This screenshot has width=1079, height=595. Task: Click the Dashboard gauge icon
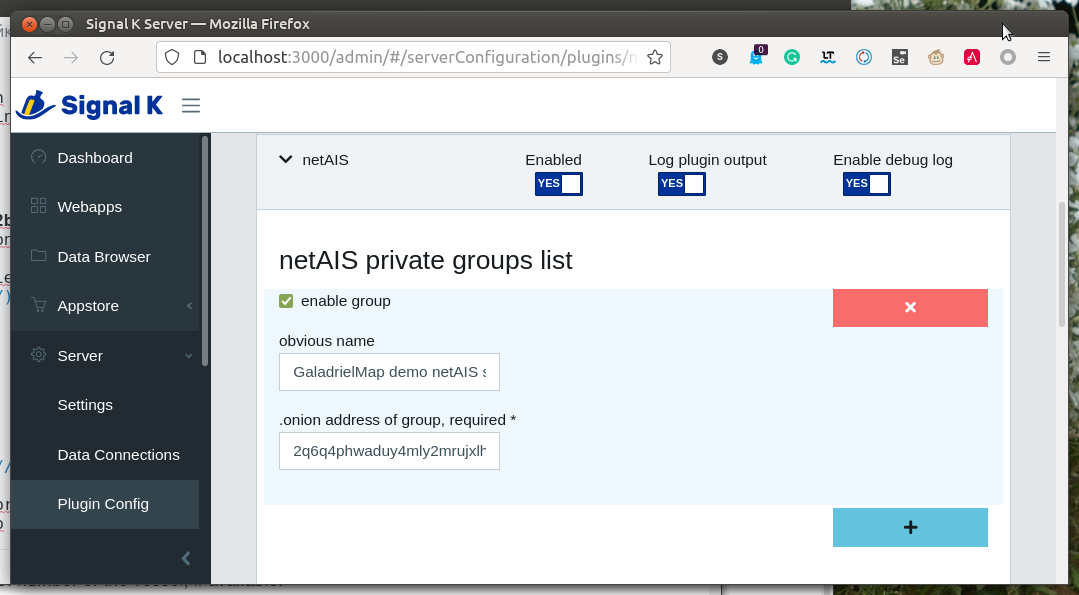tap(39, 158)
